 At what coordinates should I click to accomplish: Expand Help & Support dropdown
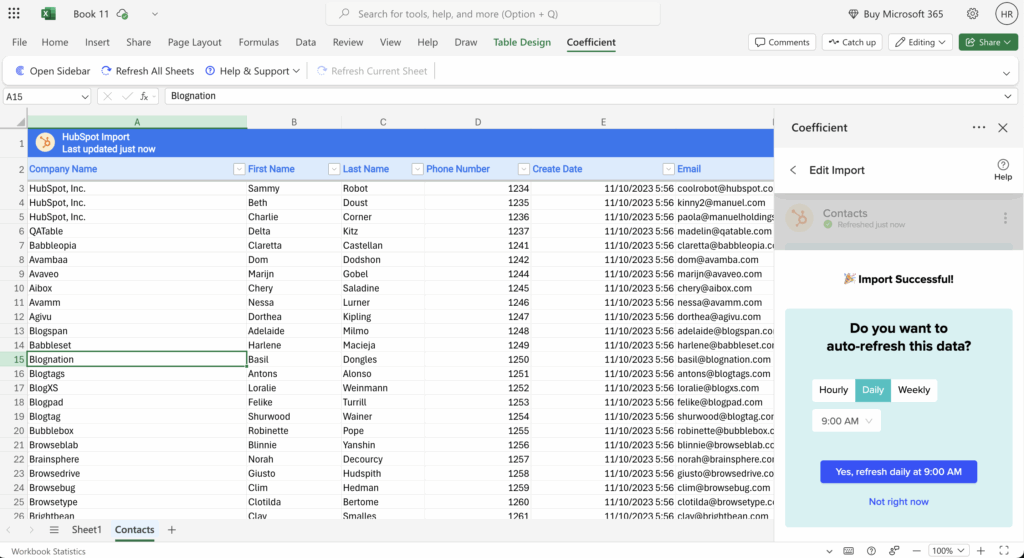pyautogui.click(x=253, y=71)
